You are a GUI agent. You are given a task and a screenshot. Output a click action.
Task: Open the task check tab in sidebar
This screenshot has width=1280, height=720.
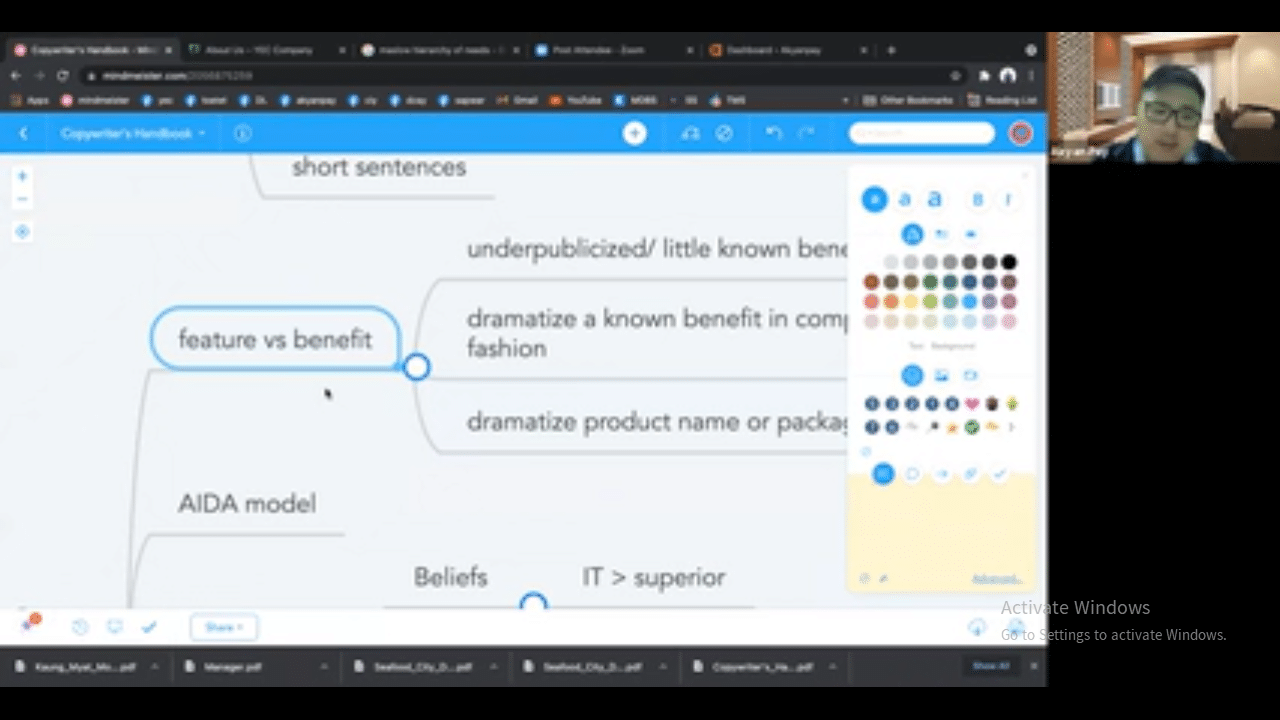coord(999,474)
